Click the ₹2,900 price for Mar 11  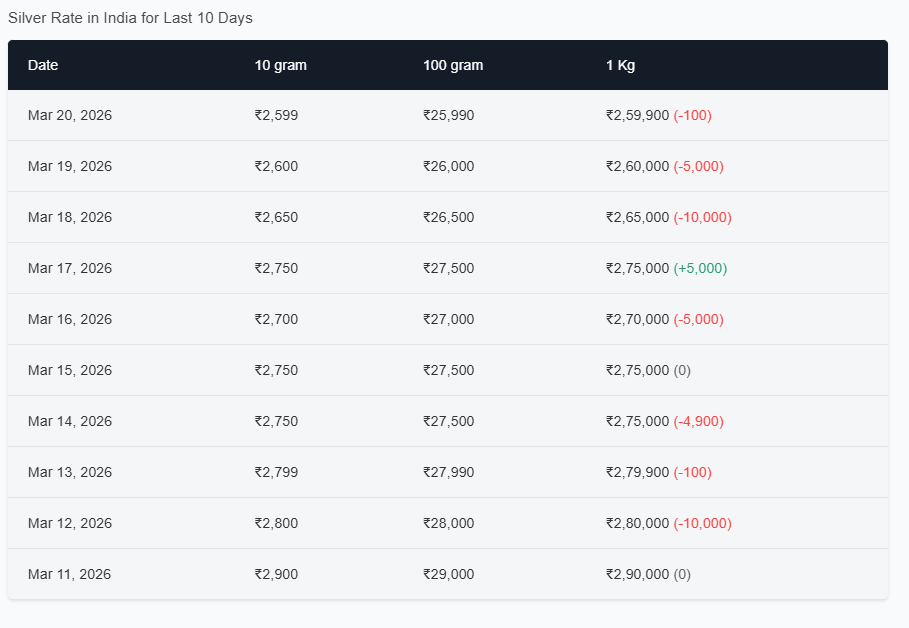276,574
